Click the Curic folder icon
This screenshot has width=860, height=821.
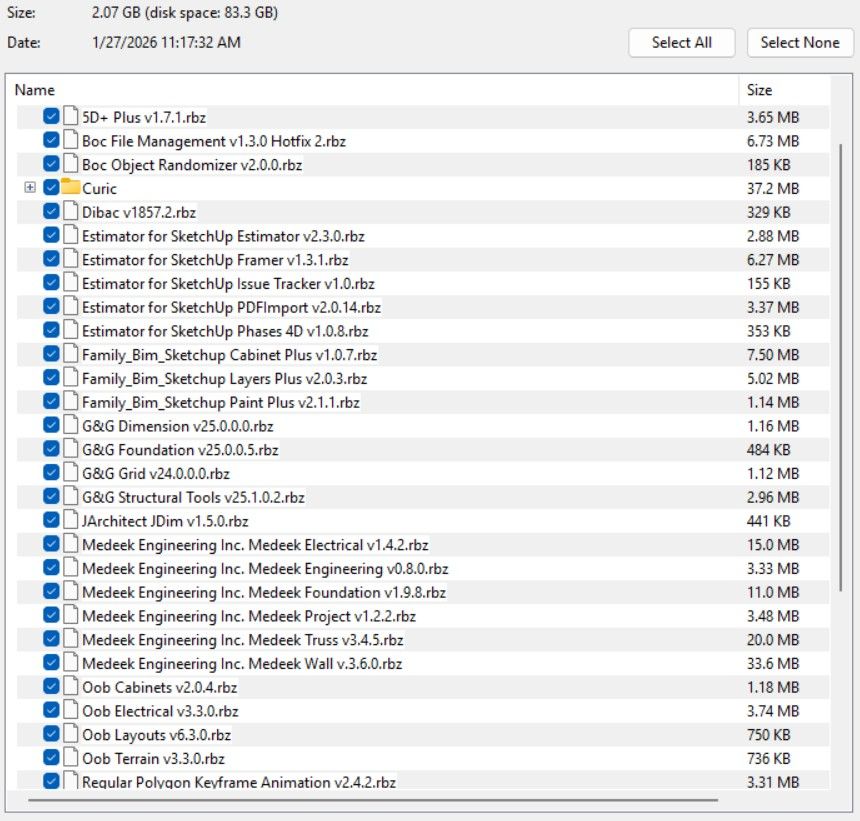click(x=70, y=186)
